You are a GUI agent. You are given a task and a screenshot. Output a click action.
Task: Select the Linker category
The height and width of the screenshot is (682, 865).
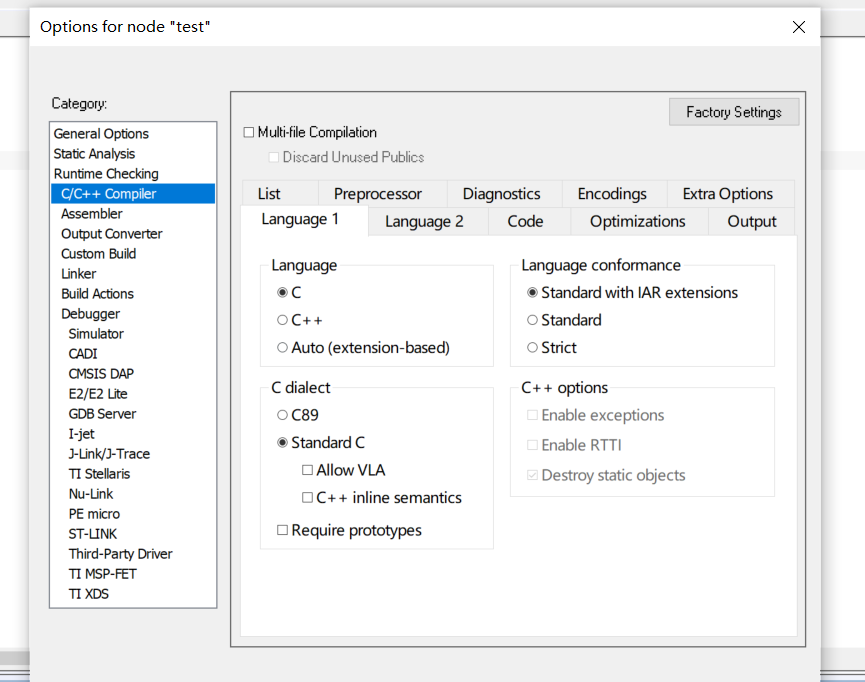pos(133,274)
